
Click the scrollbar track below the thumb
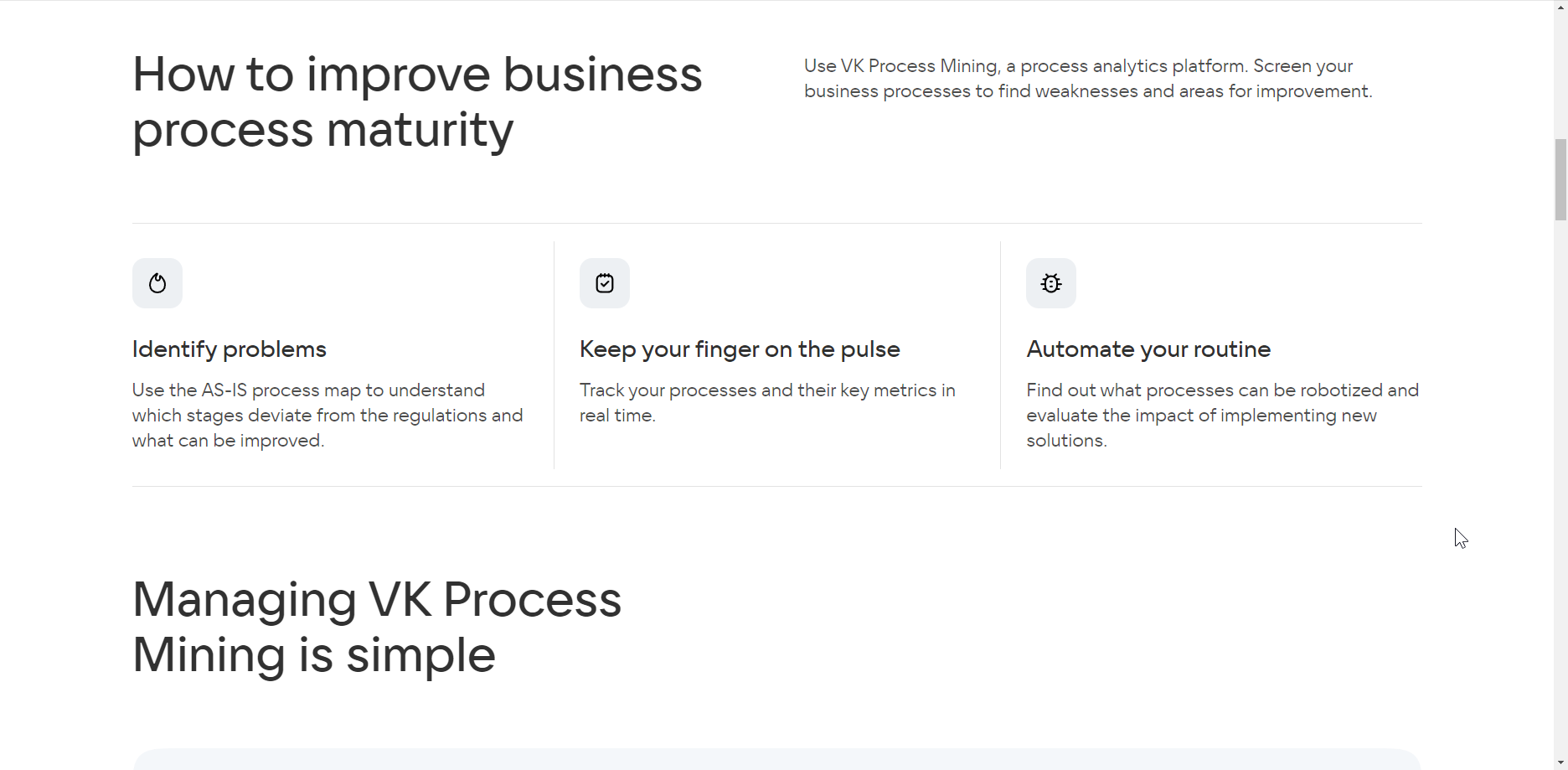point(1560,486)
